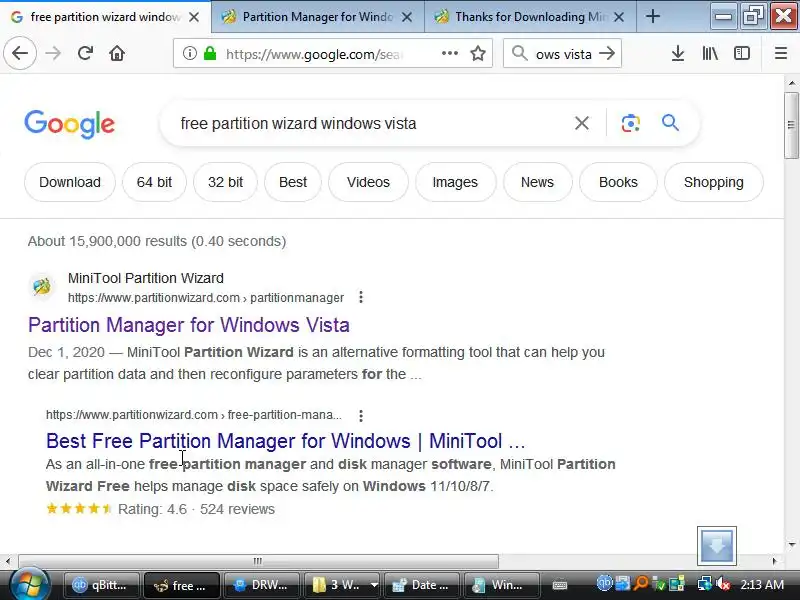This screenshot has height=600, width=800.
Task: Open the Firefox library
Action: (x=710, y=53)
